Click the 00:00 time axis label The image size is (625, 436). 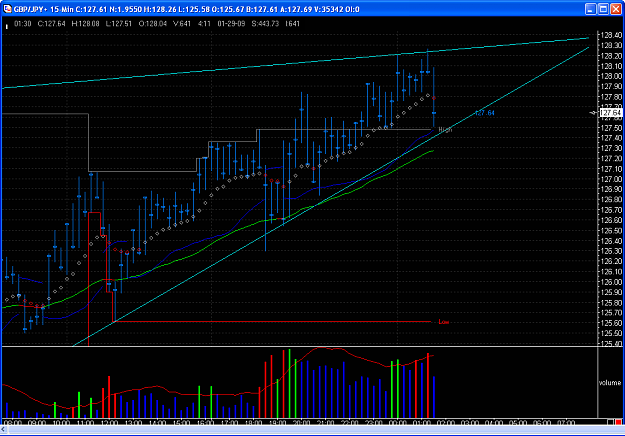pos(397,422)
